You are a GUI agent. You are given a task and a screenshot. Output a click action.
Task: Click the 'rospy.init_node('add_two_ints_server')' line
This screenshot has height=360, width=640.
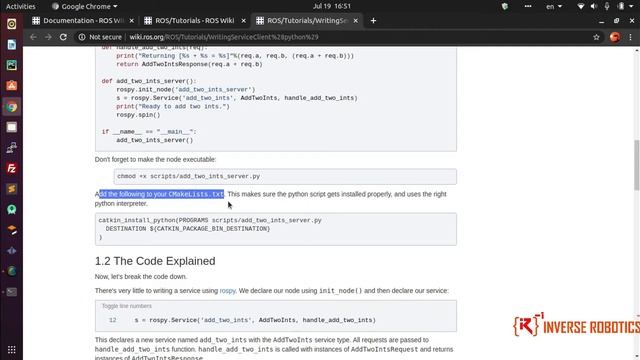[186, 90]
